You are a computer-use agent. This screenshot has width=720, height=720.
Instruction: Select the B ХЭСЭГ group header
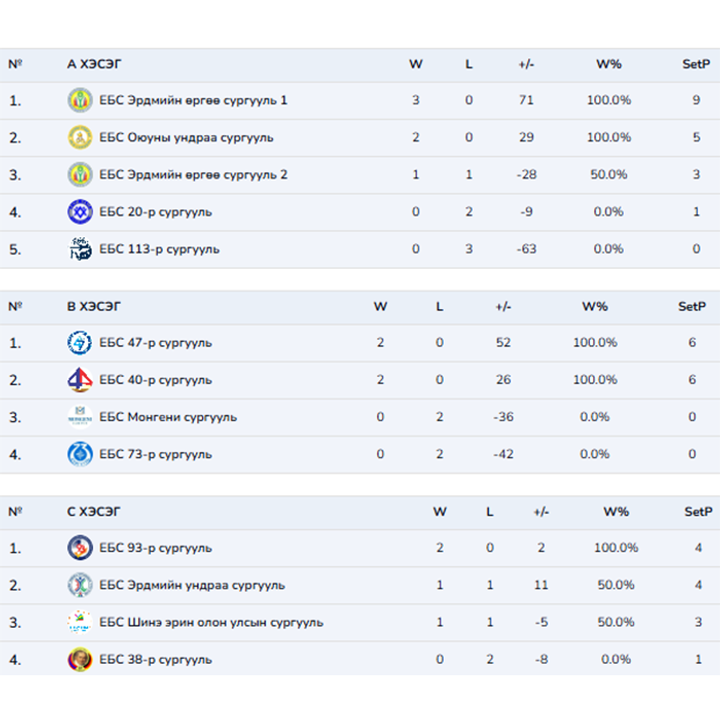(x=94, y=306)
